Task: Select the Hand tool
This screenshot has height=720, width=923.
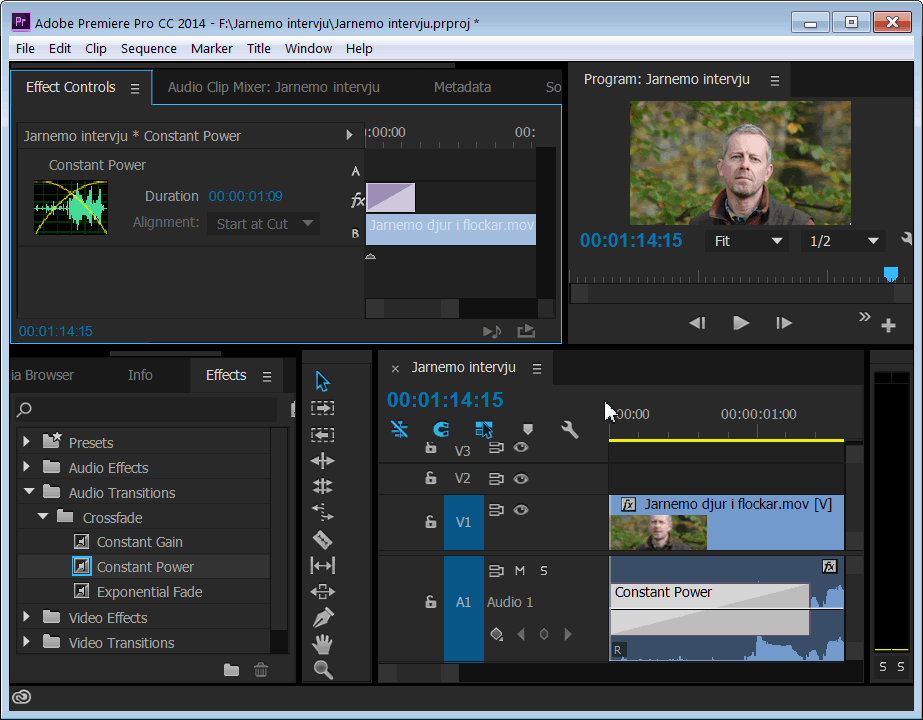Action: [323, 644]
